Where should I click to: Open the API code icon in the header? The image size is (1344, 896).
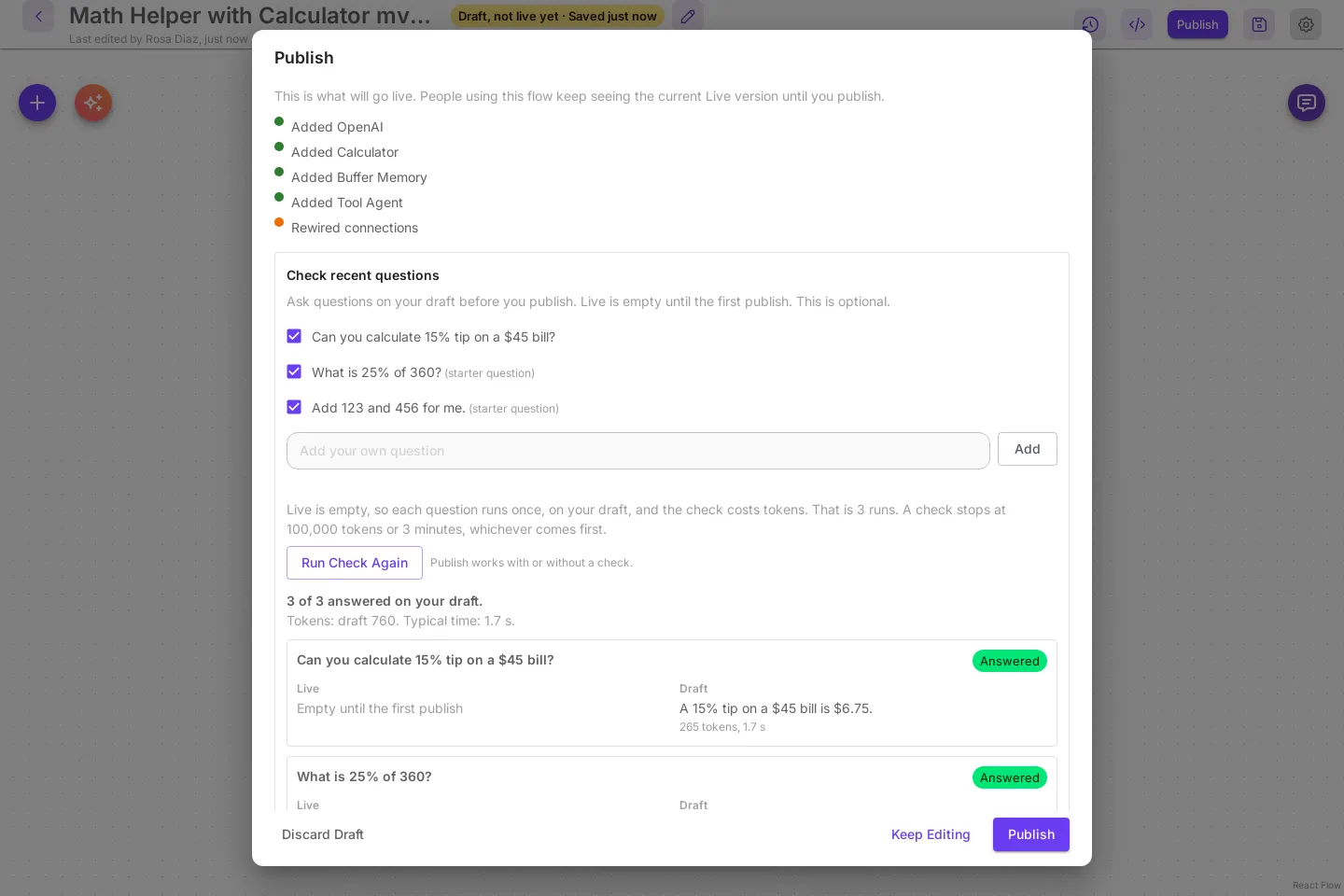pos(1137,24)
